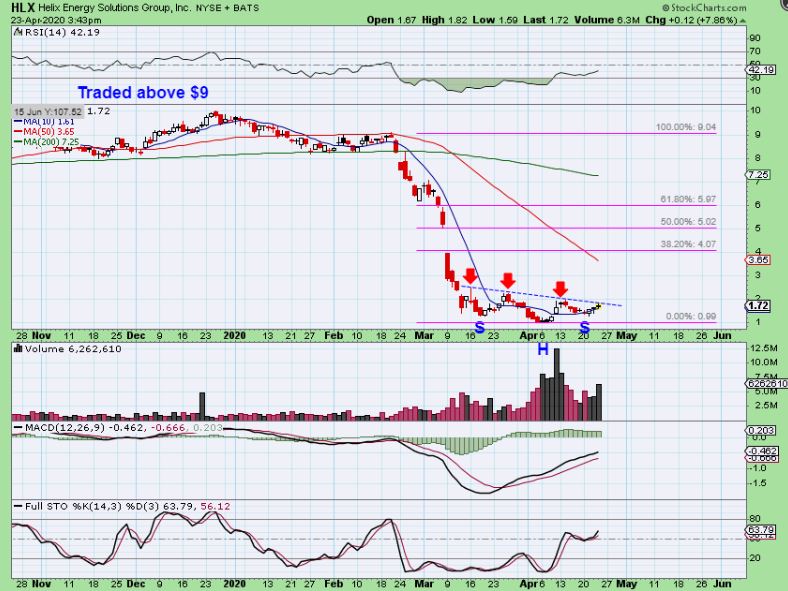
Task: Click the Traded above $9 annotation
Action: 143,92
